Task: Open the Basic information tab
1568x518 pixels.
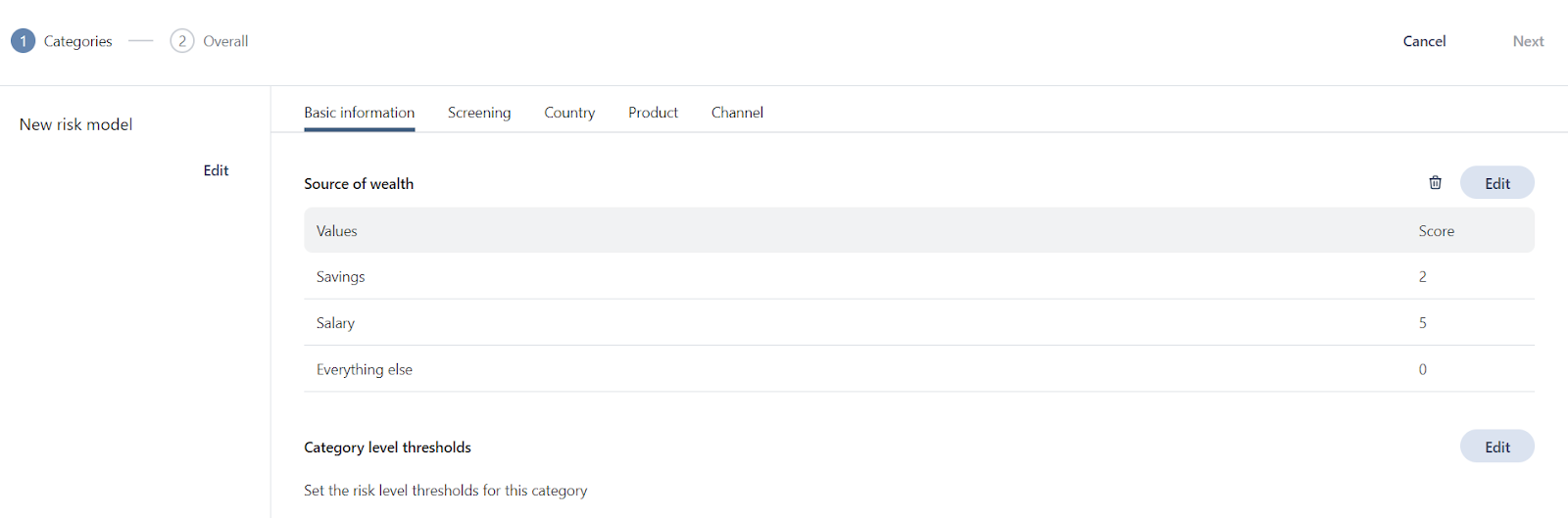Action: coord(359,113)
